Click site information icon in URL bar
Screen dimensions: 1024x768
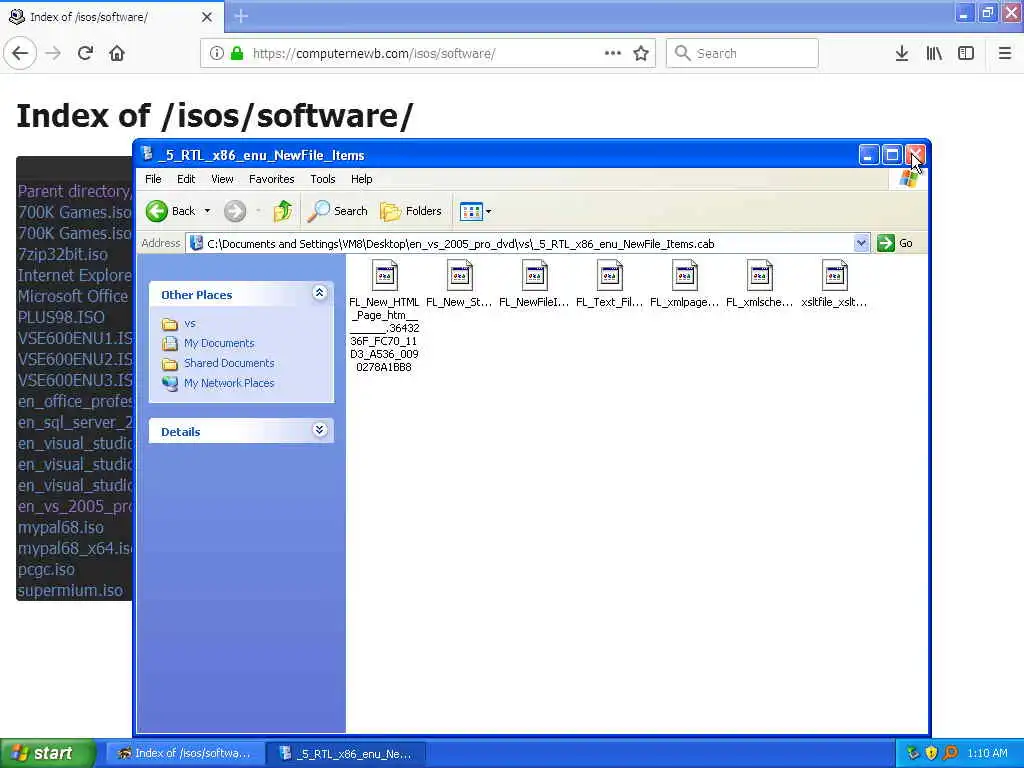tap(216, 53)
